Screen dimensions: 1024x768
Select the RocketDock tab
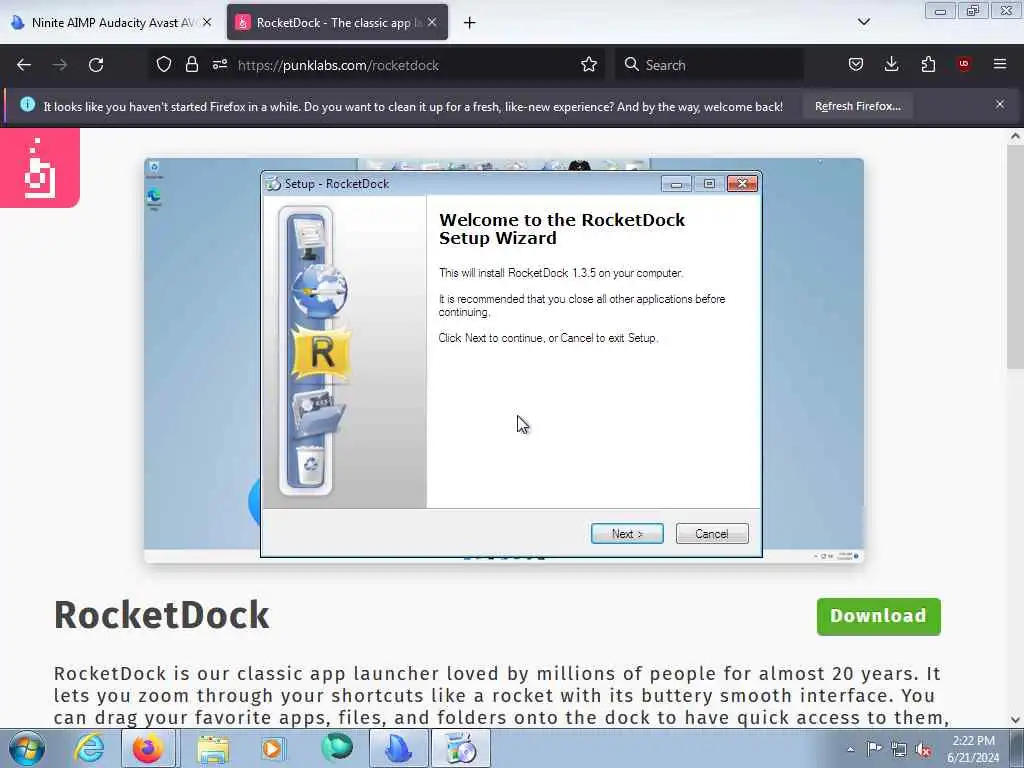pos(337,22)
